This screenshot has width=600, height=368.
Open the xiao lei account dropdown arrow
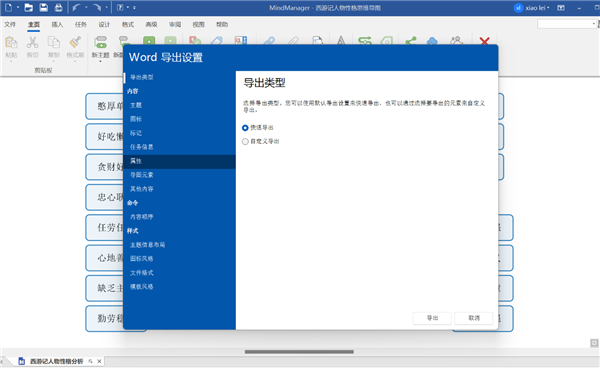click(x=548, y=8)
